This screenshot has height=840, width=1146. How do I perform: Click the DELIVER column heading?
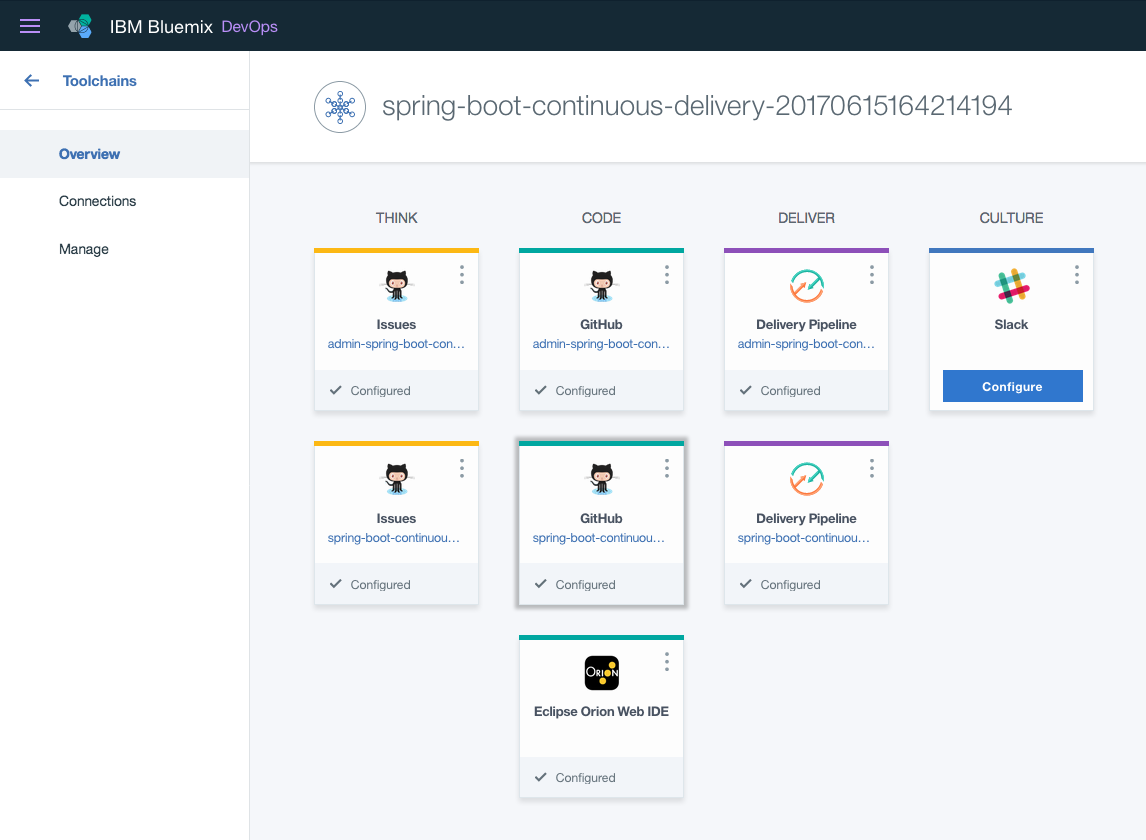[806, 218]
